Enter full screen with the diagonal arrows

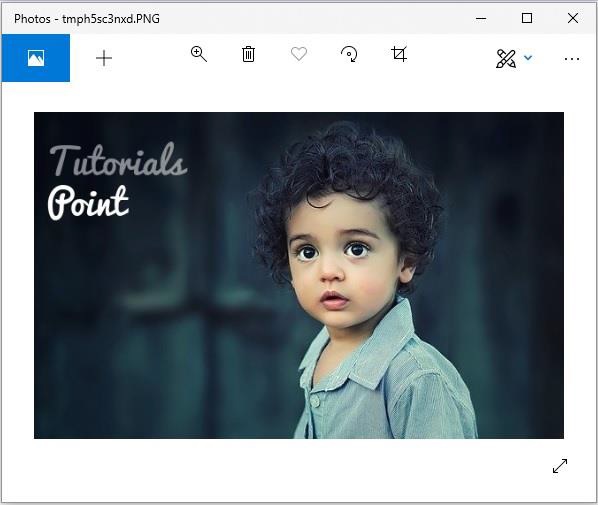pos(560,466)
